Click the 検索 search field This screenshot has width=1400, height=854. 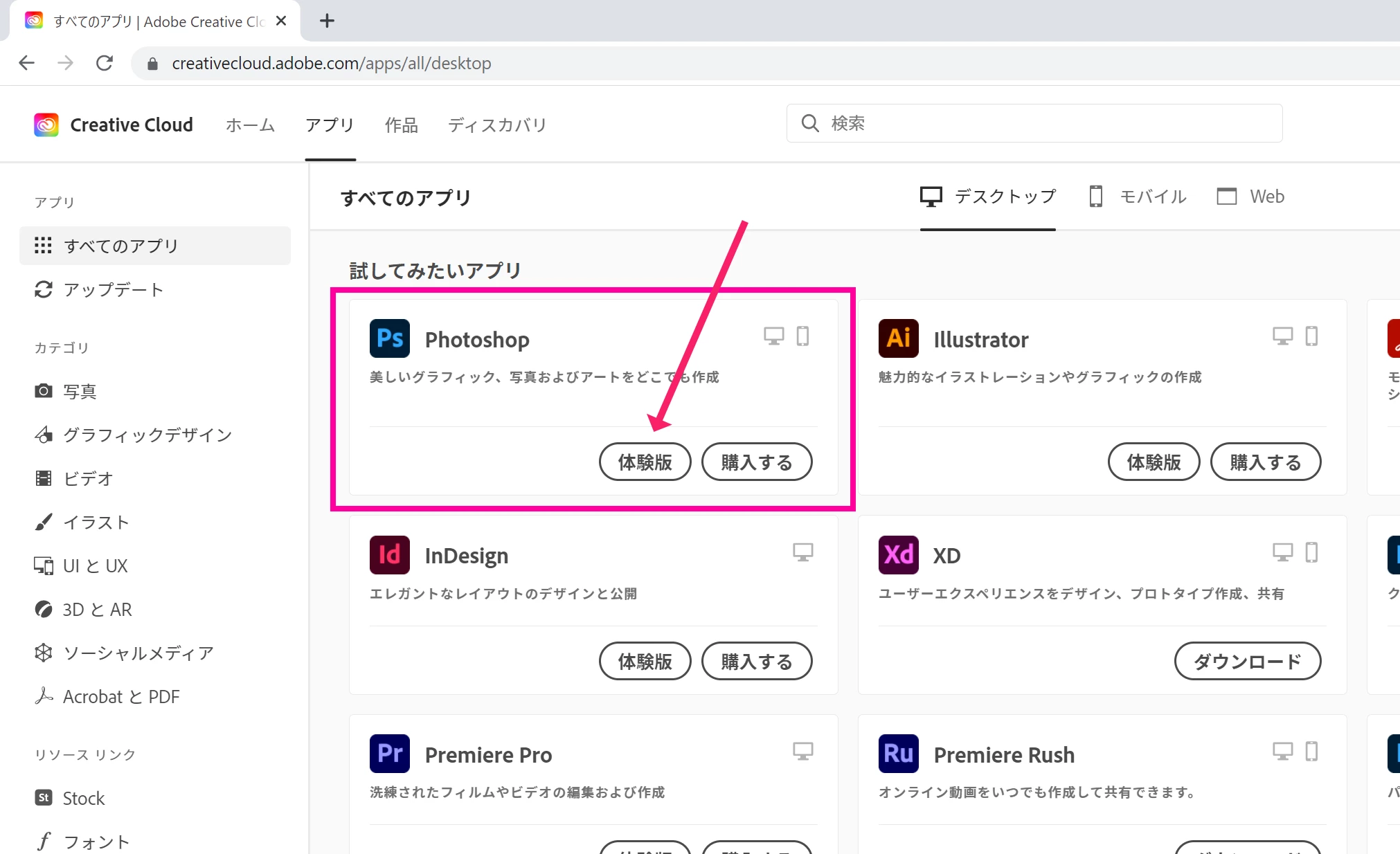coord(1034,123)
